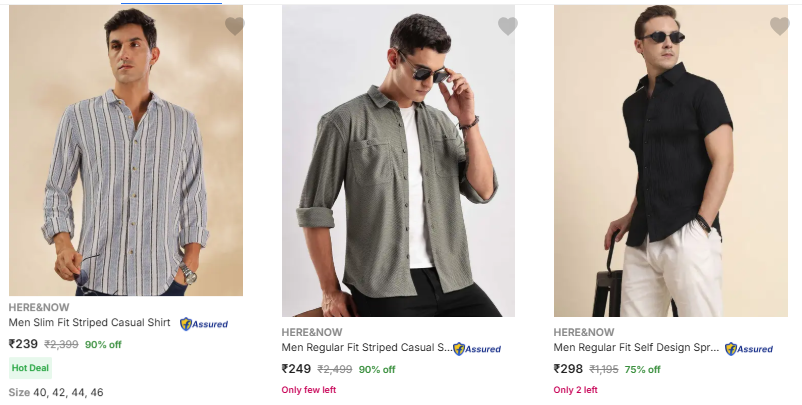This screenshot has height=405, width=802.
Task: Open Men Regular Fit Self Design shirt title
Action: pyautogui.click(x=636, y=348)
